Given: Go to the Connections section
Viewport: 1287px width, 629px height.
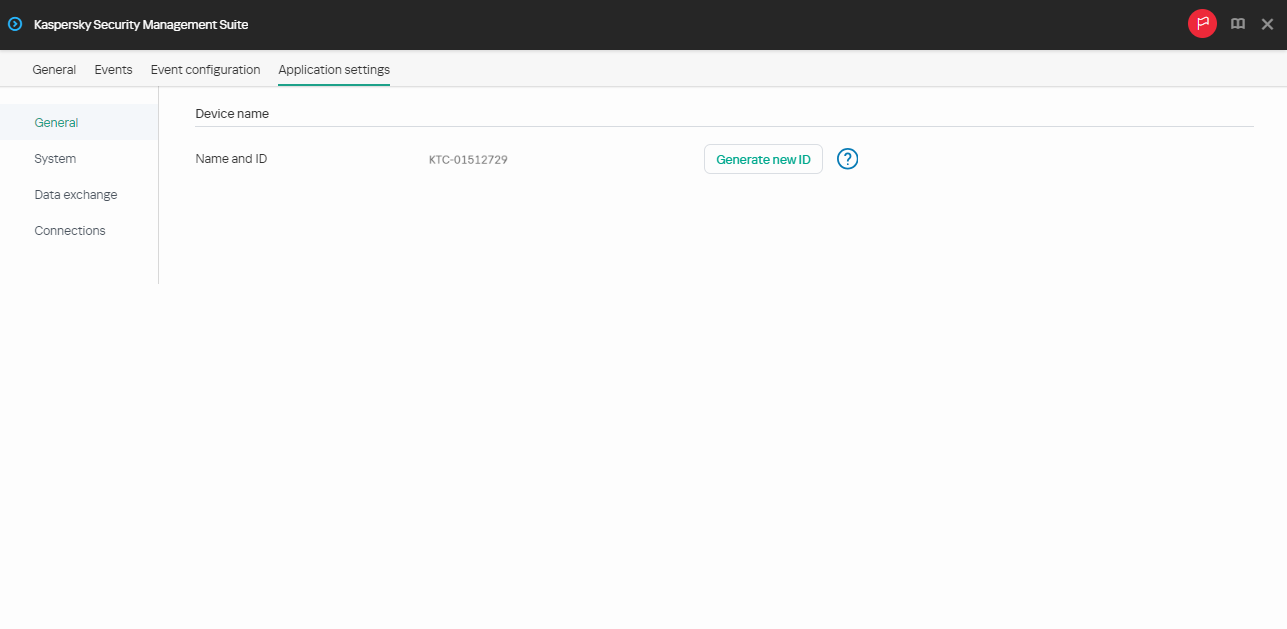Looking at the screenshot, I should [70, 230].
